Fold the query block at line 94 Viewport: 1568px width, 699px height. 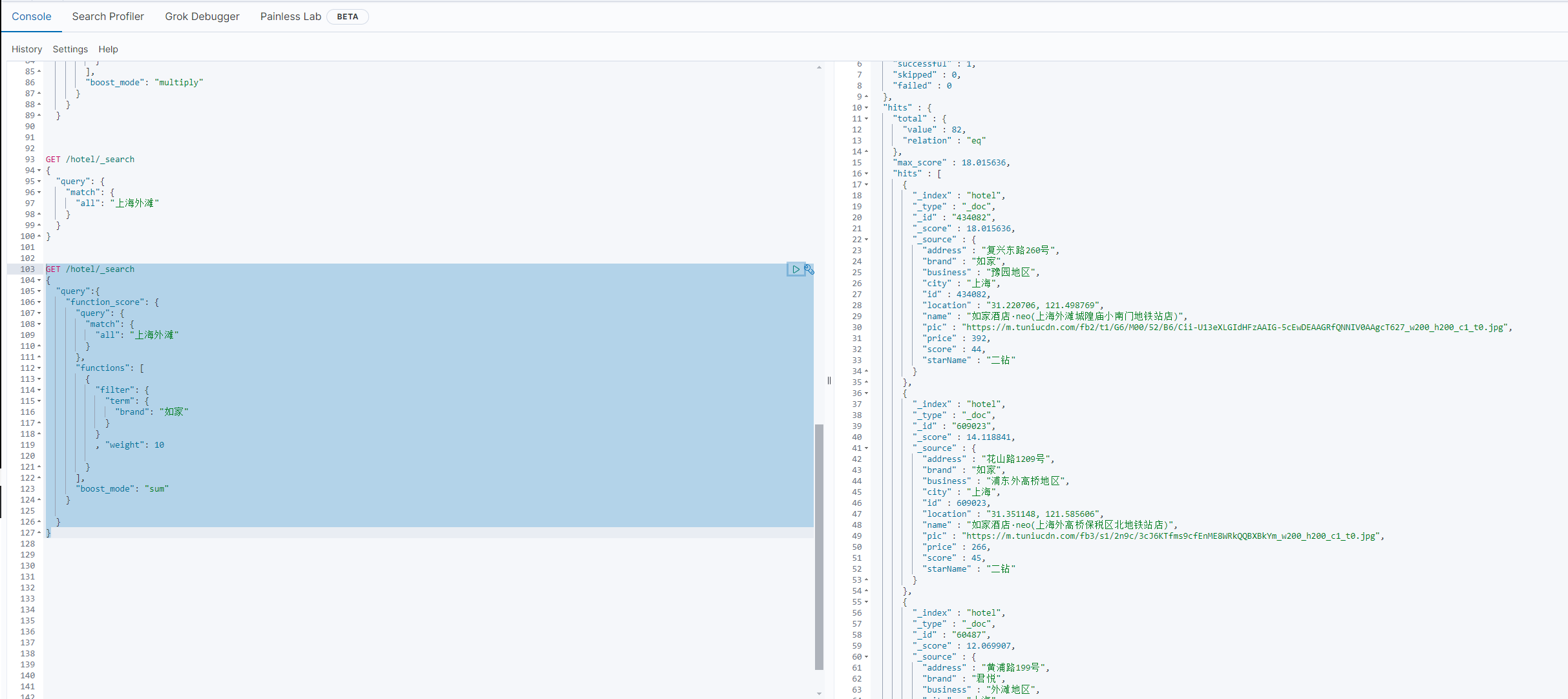39,171
